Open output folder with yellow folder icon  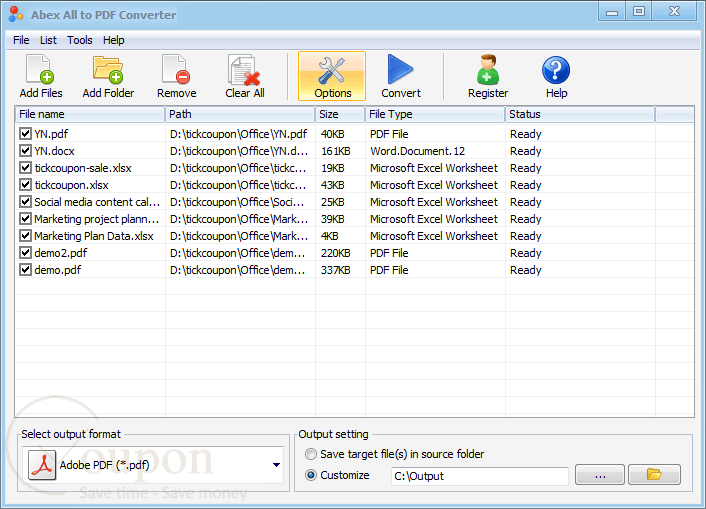[654, 474]
